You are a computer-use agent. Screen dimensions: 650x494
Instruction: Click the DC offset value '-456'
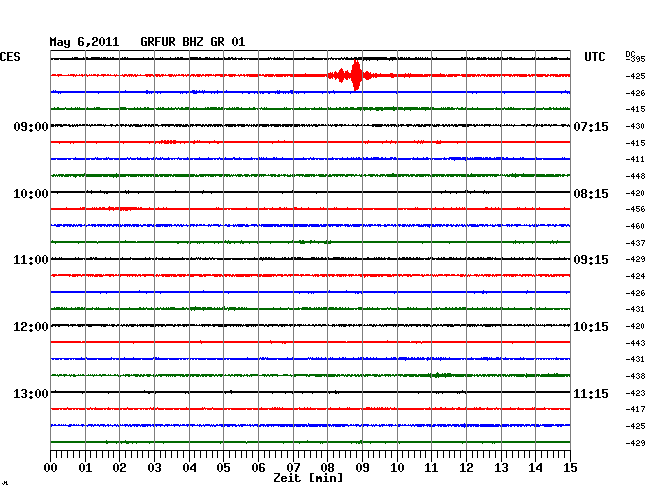click(635, 209)
